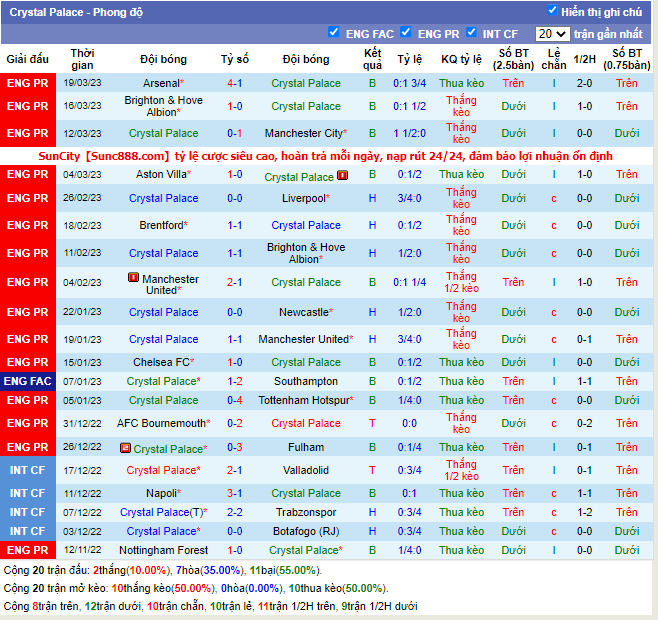The image size is (658, 620).
Task: Disable the 'Hiển thị ghi chú' checkbox
Action: pyautogui.click(x=552, y=11)
